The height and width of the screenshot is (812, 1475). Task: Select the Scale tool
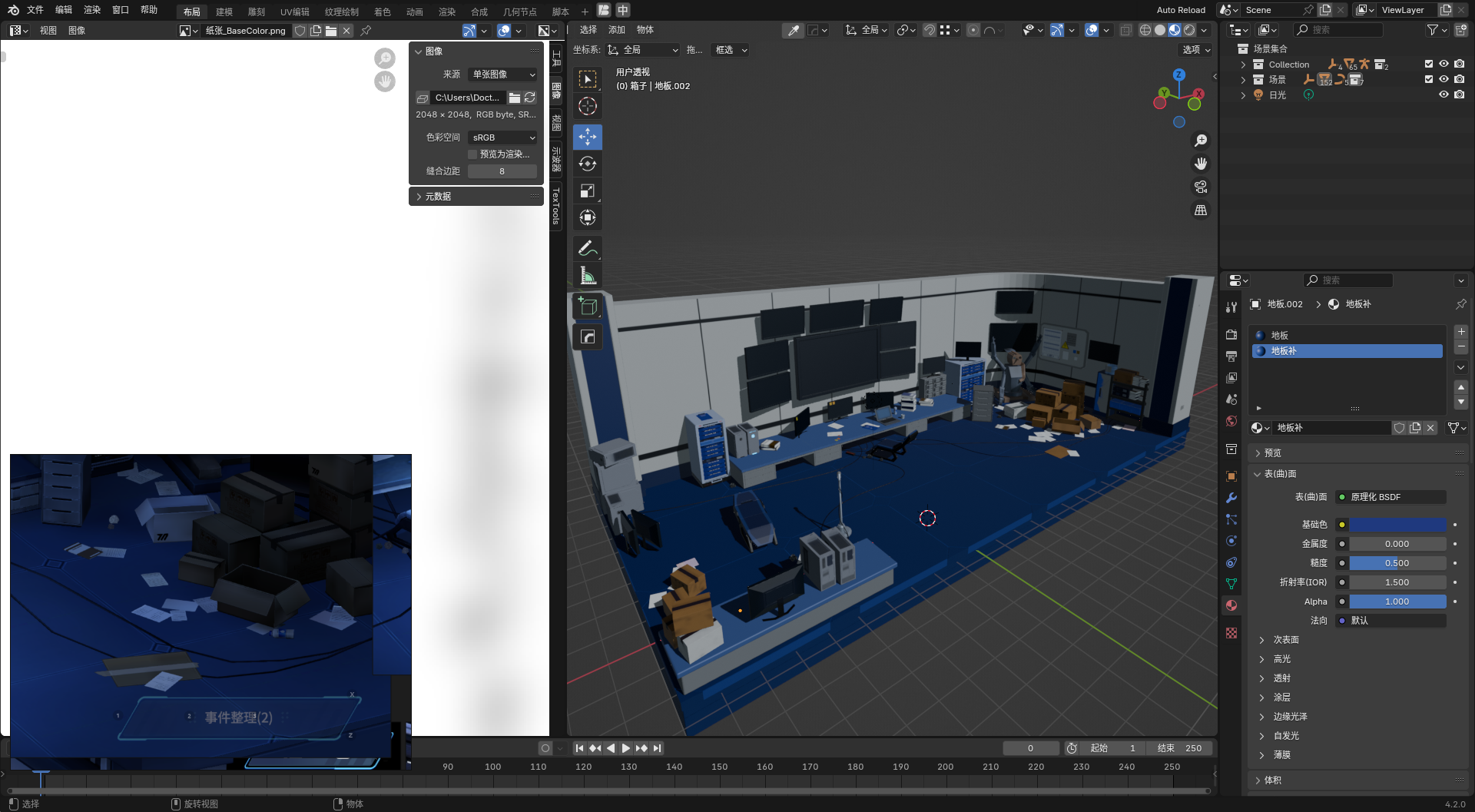pos(588,191)
